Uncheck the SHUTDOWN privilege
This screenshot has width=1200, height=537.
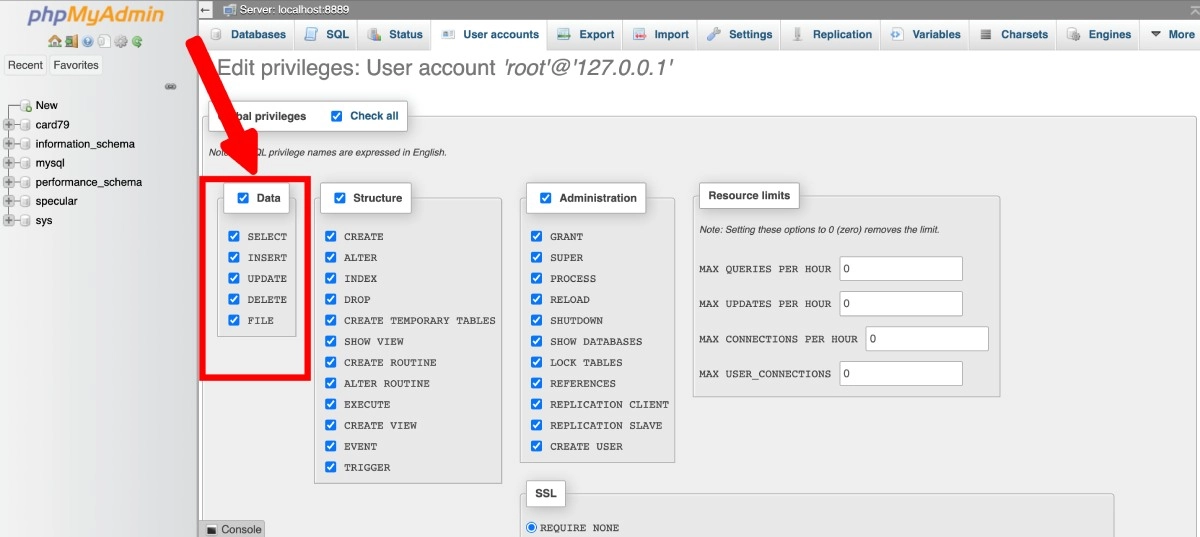click(x=537, y=321)
